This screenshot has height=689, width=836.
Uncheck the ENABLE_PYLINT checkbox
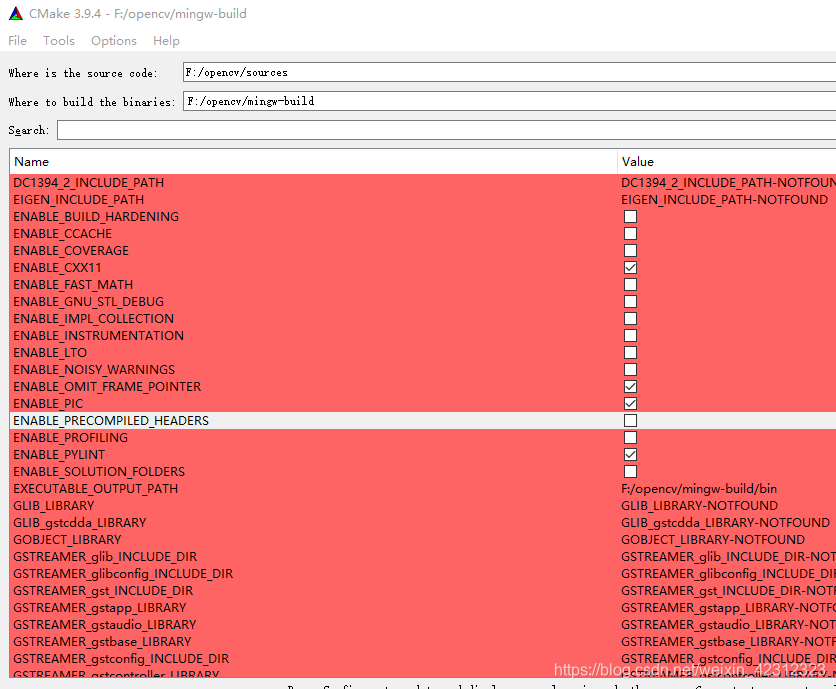[x=630, y=455]
